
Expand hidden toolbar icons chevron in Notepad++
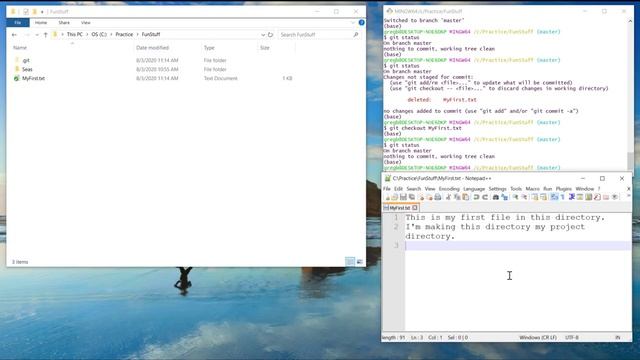click(x=629, y=196)
